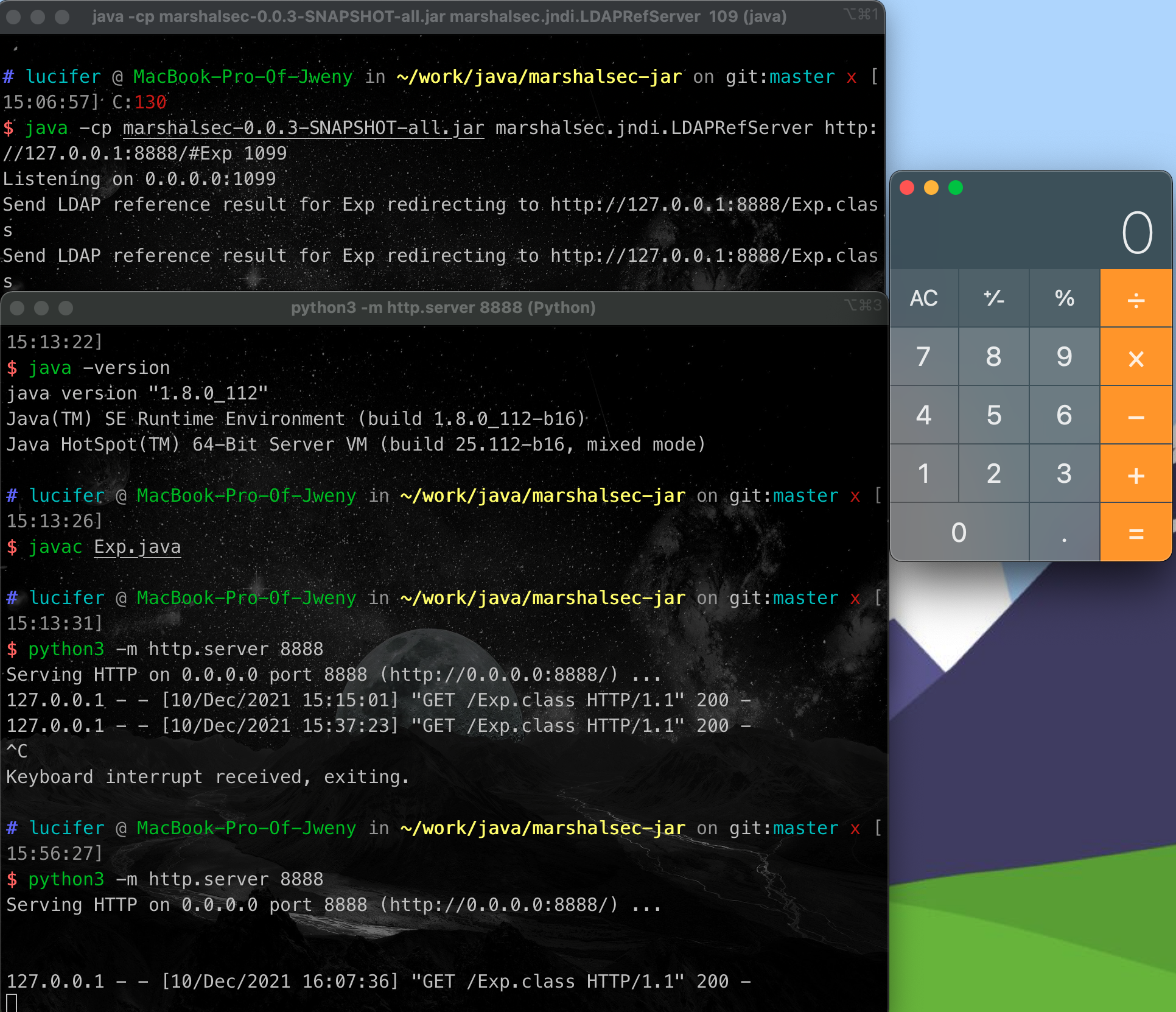Toggle sign with the plus/minus key

(993, 298)
